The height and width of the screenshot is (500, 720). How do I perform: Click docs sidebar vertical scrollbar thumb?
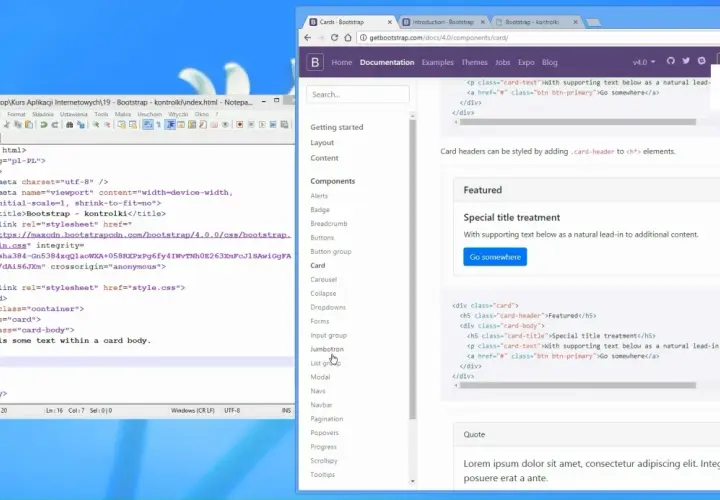[x=412, y=270]
